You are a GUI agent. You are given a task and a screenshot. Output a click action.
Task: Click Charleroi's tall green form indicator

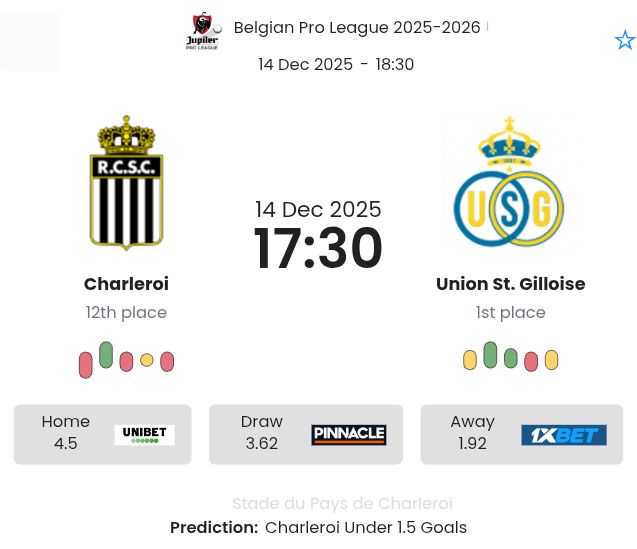(106, 355)
